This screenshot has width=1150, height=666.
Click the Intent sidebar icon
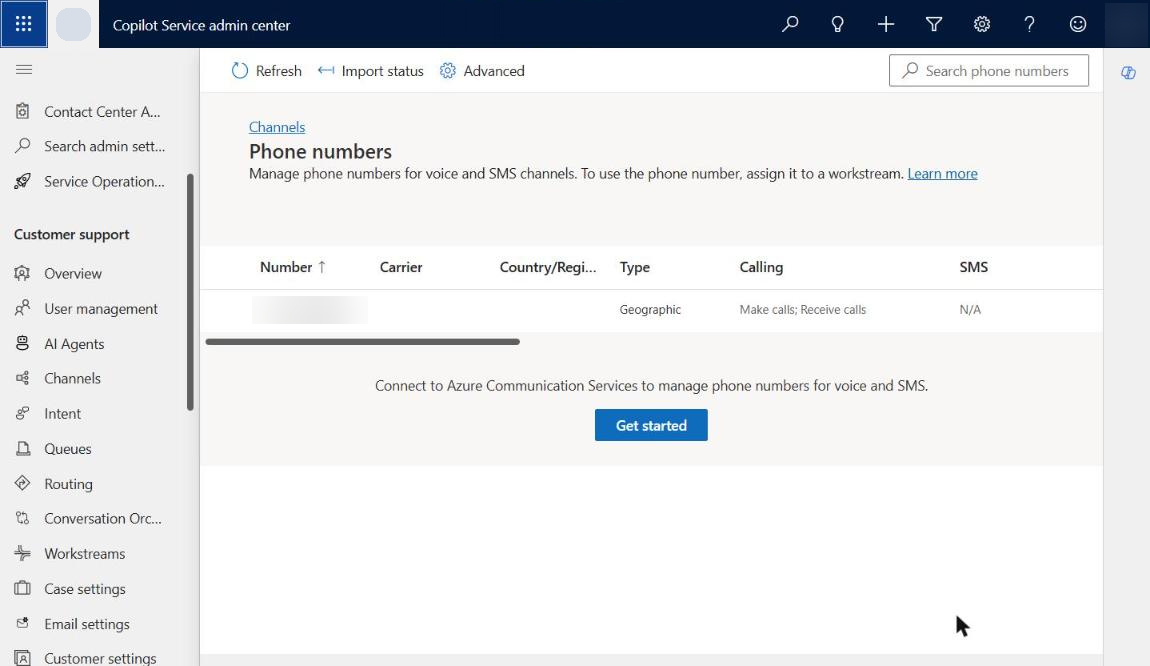click(23, 413)
